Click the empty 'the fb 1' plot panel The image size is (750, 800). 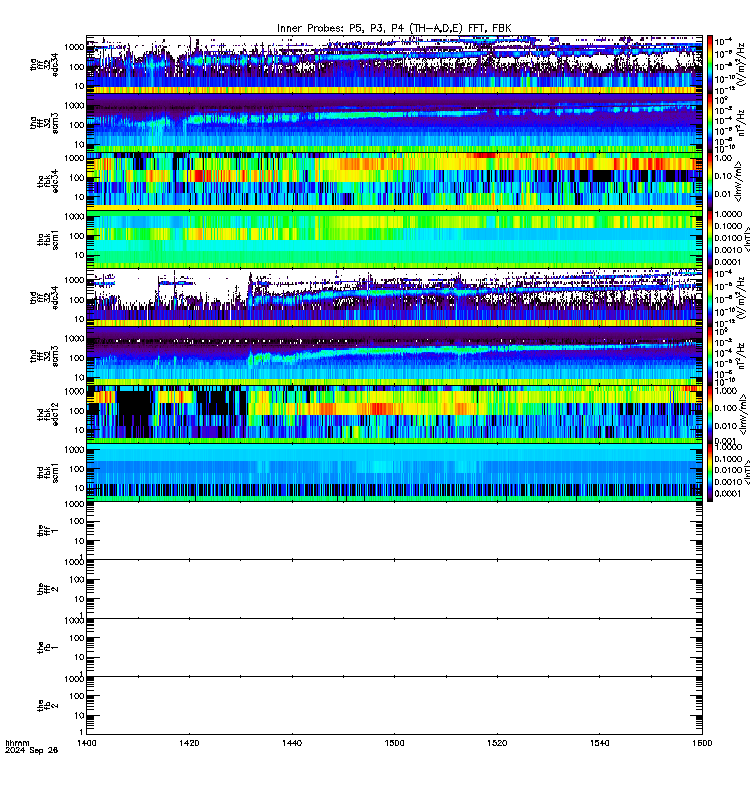click(x=394, y=647)
